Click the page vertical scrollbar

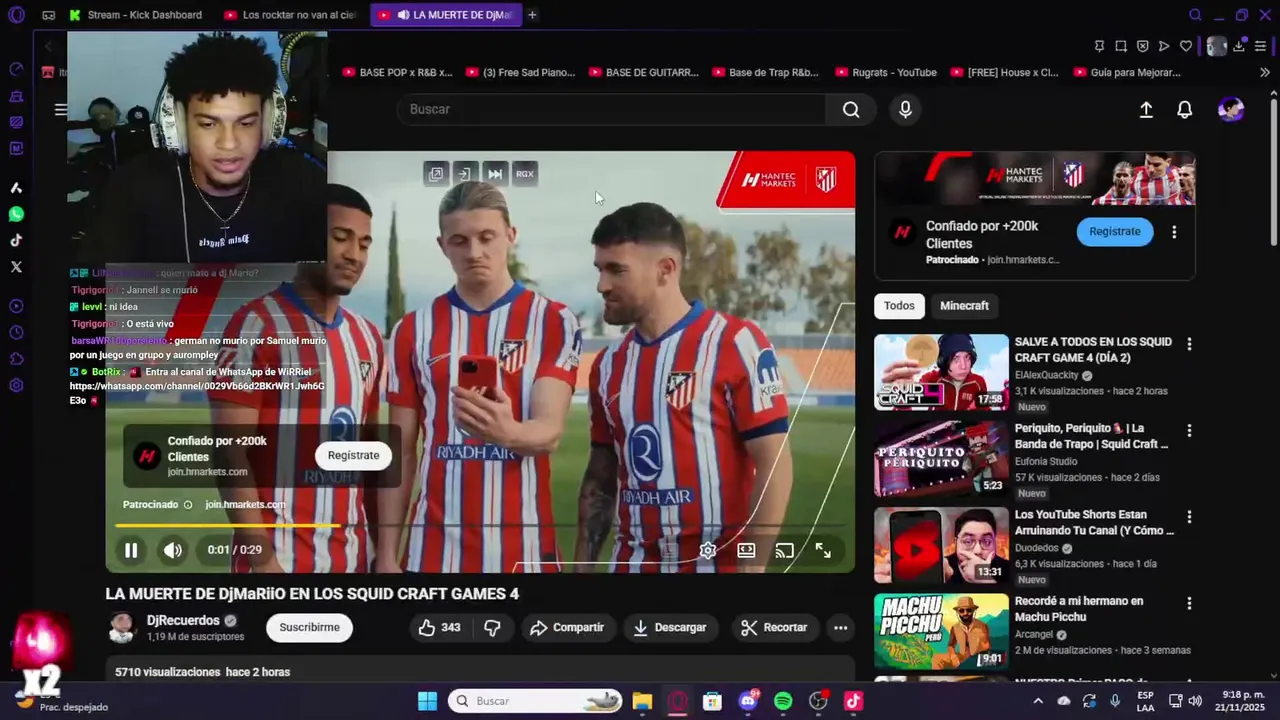tap(1273, 170)
